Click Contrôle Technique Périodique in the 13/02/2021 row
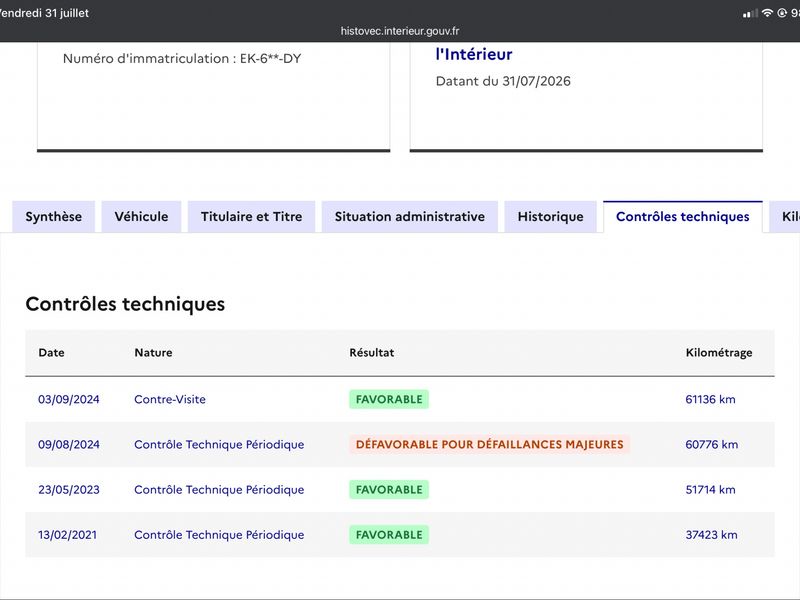 point(219,535)
